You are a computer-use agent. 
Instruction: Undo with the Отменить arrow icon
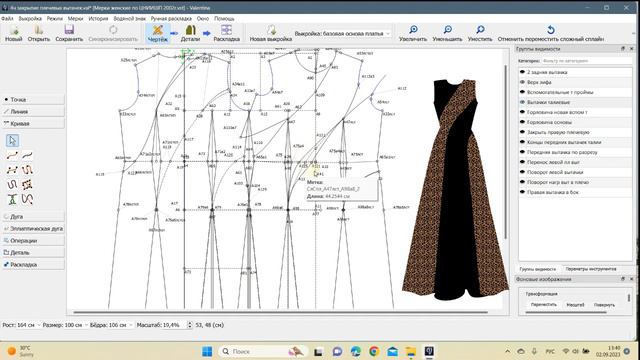point(551,29)
